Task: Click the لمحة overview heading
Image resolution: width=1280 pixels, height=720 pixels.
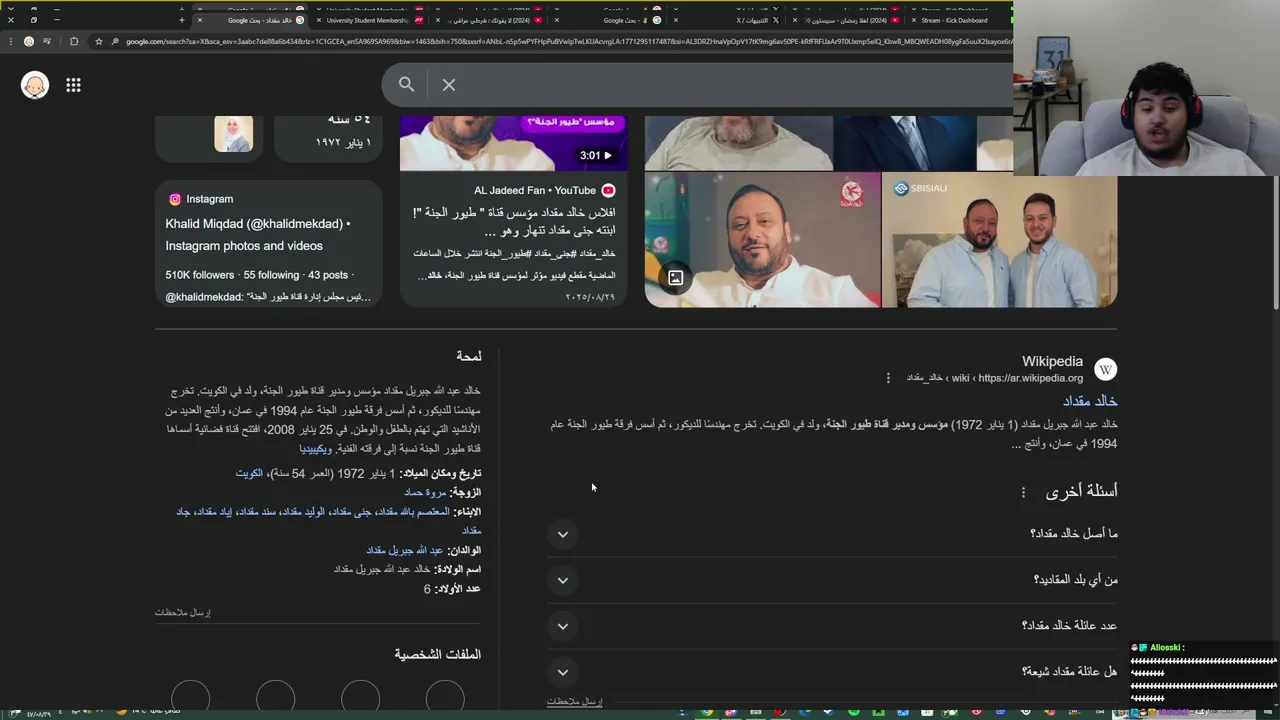Action: click(x=468, y=356)
